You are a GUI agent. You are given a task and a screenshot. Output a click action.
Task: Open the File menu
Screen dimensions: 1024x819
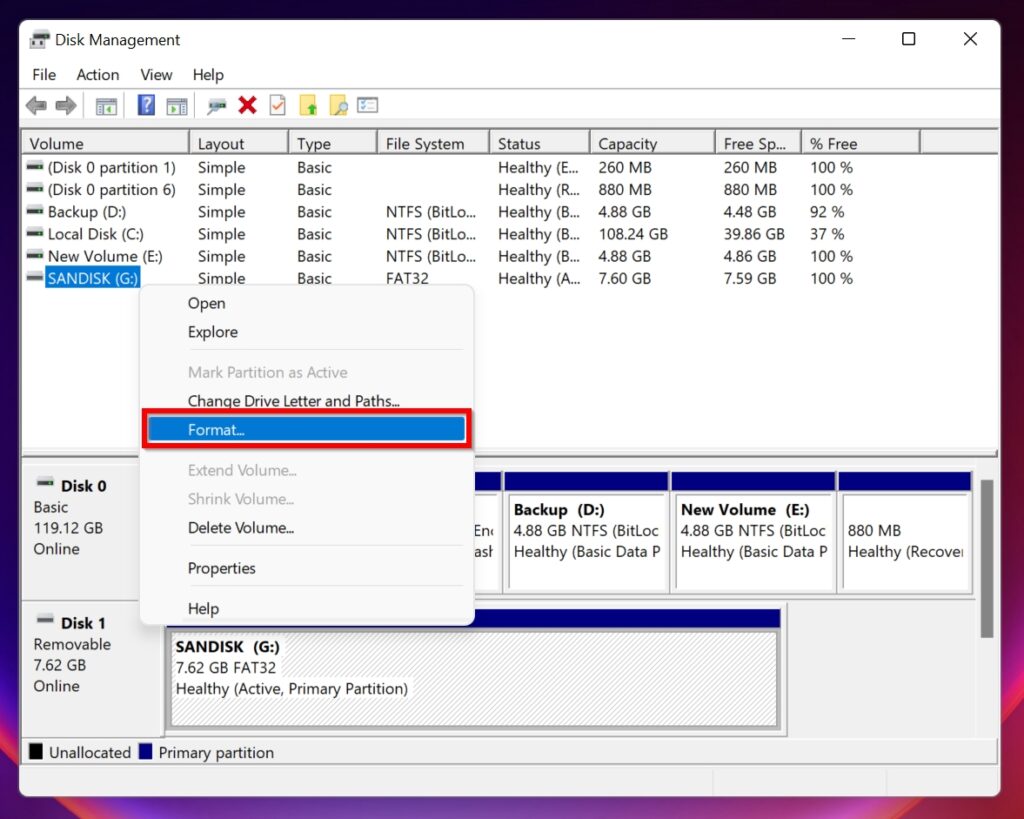44,75
